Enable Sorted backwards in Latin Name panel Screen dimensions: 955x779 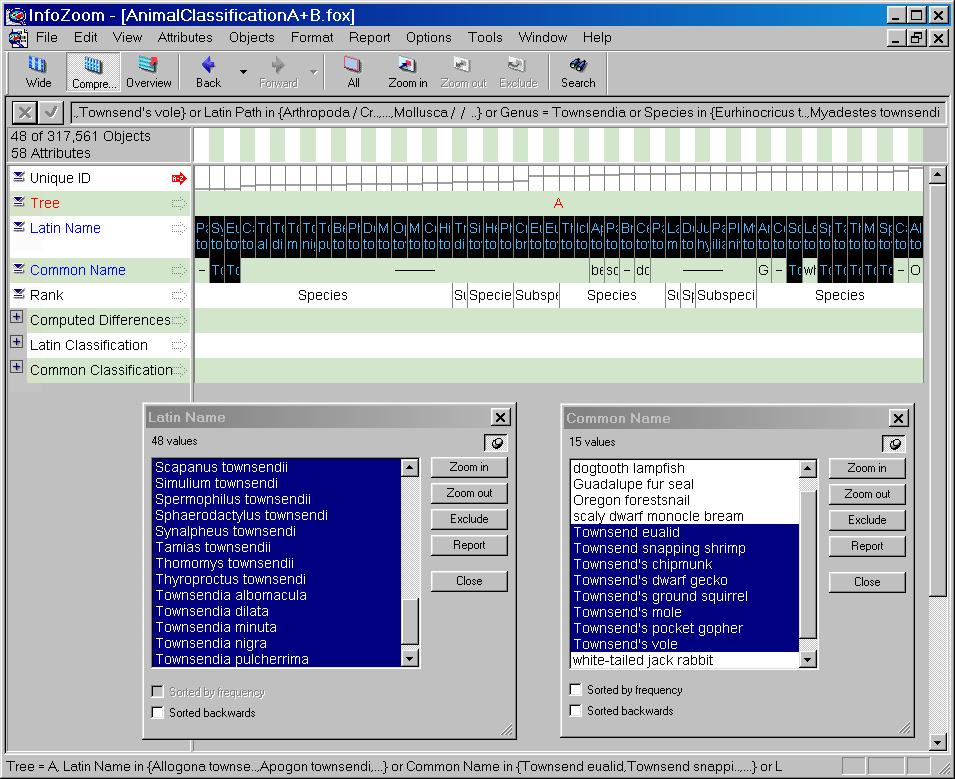pyautogui.click(x=158, y=713)
